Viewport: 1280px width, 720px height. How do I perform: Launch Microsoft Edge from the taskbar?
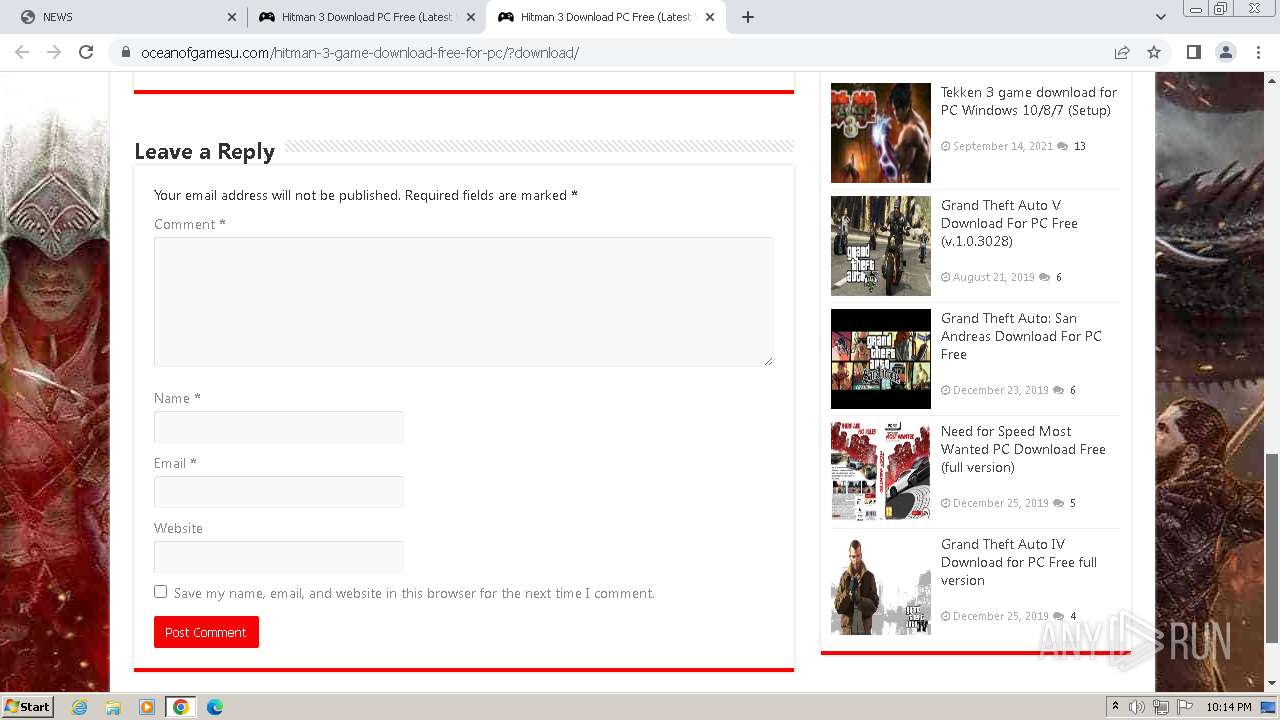click(215, 707)
